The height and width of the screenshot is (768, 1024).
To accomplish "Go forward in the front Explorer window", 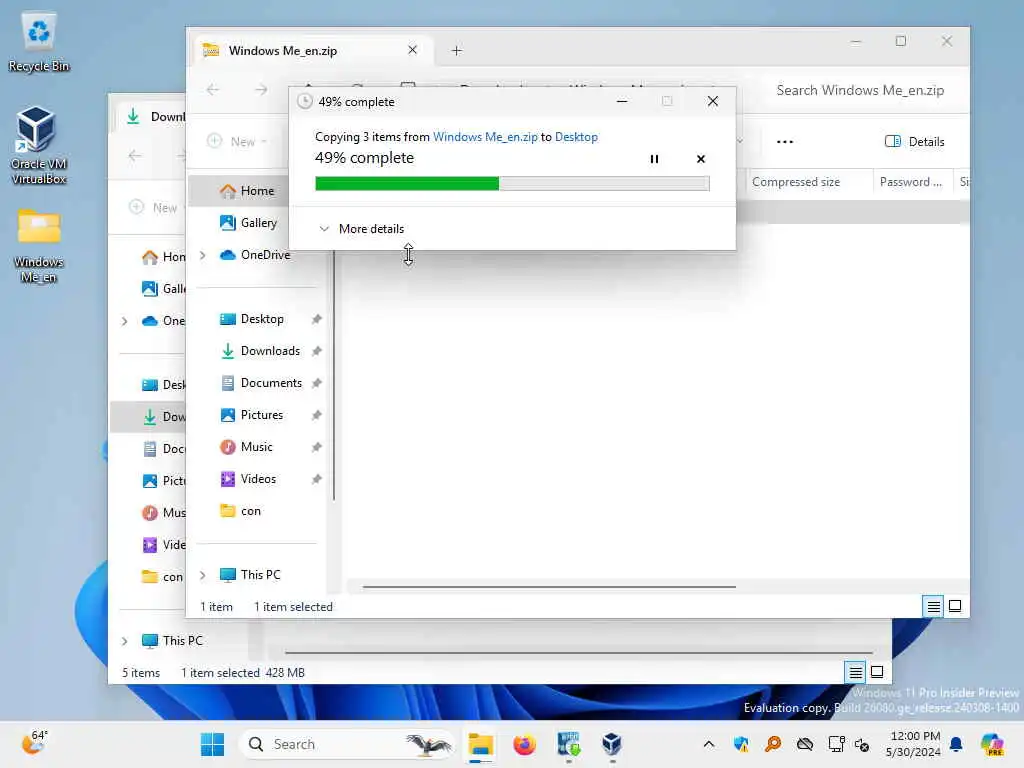I will [261, 89].
